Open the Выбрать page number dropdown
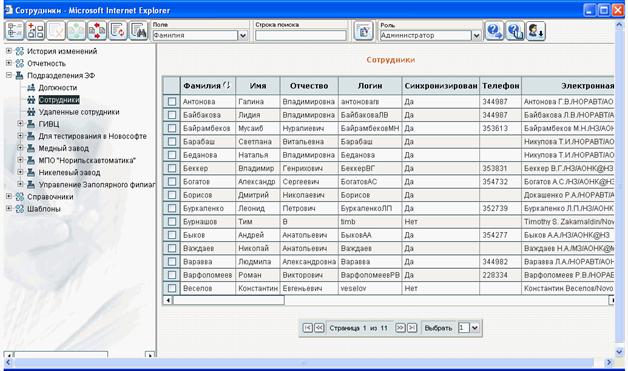The width and height of the screenshot is (628, 371). coord(475,328)
